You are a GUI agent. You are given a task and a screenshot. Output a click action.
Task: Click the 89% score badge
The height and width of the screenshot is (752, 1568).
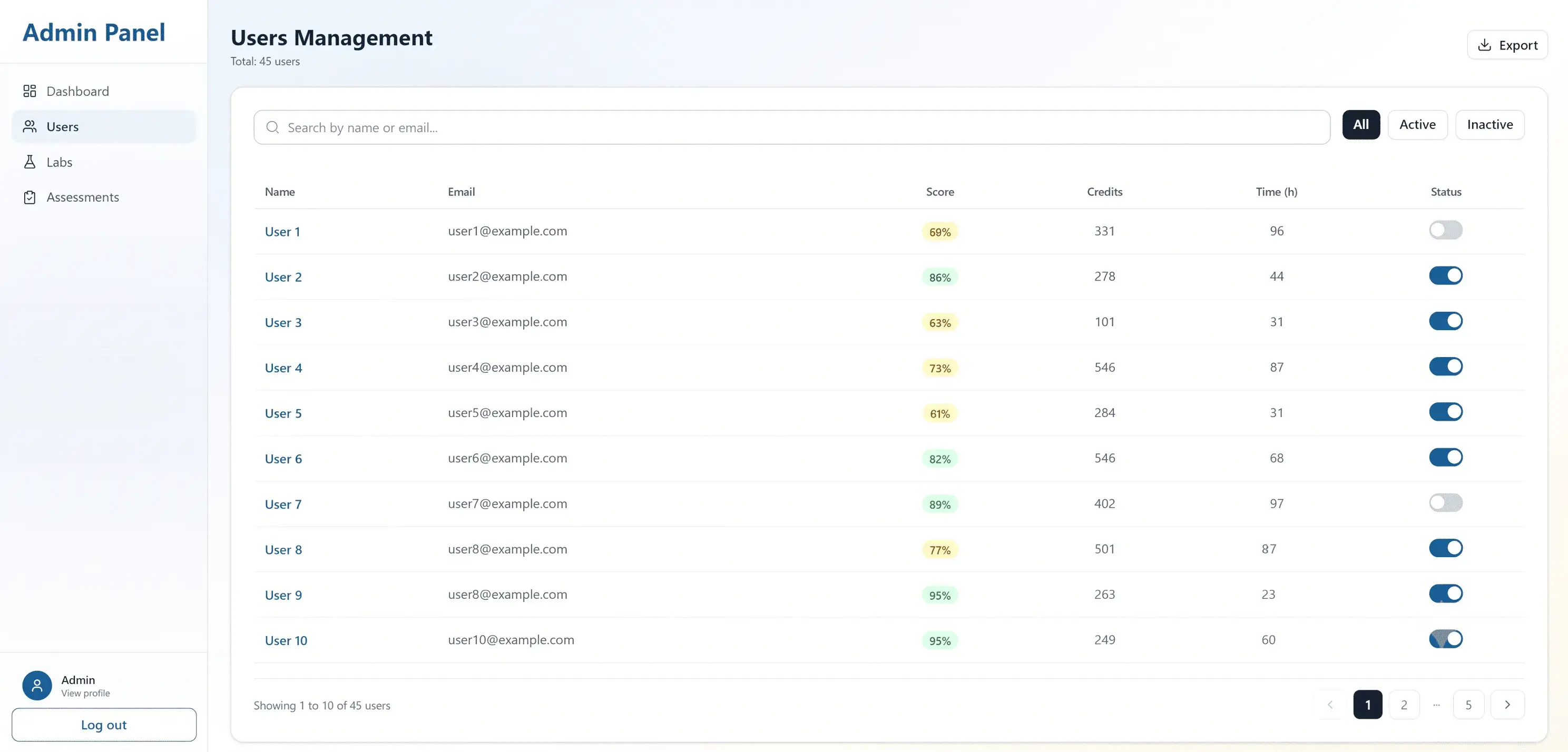pyautogui.click(x=940, y=504)
